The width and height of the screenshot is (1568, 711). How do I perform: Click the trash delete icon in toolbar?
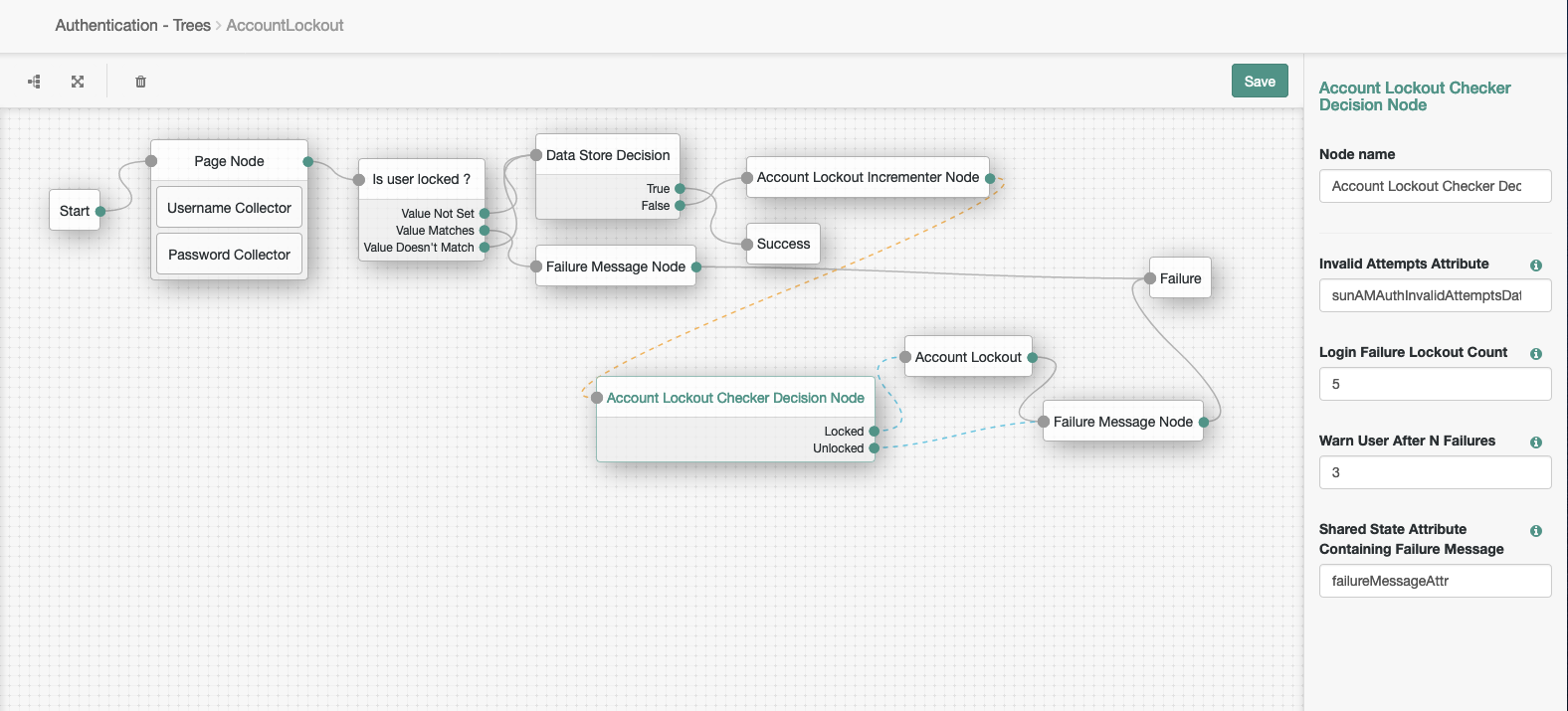pos(140,82)
